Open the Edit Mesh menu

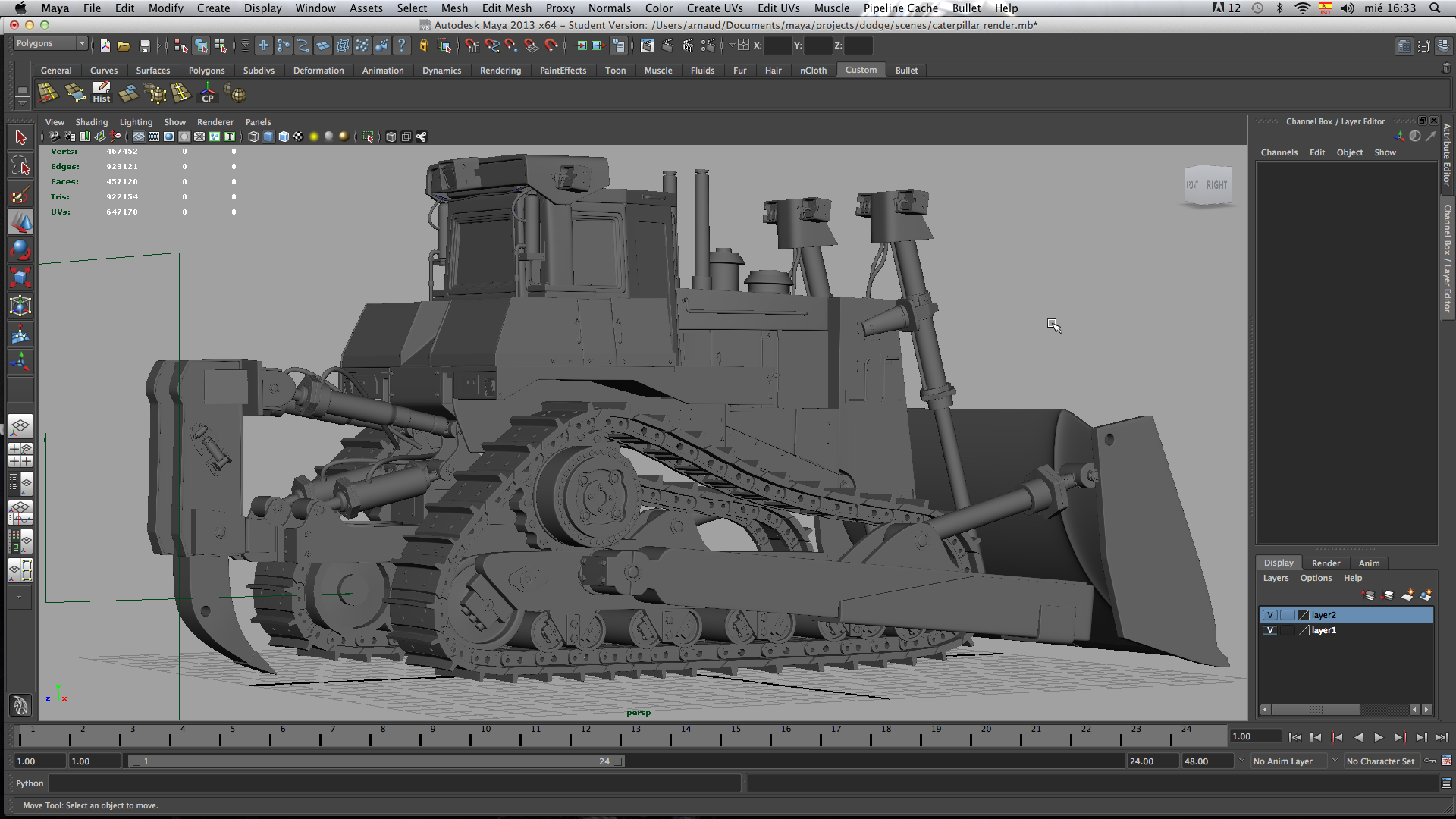point(507,8)
